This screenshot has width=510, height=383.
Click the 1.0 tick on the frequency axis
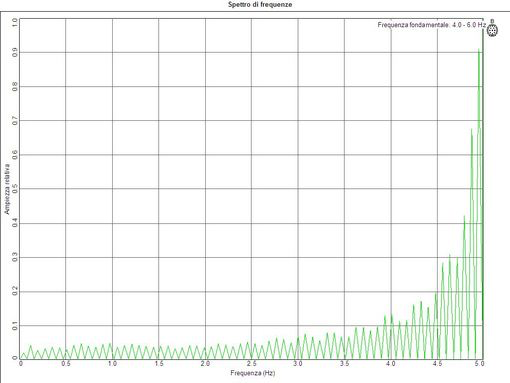click(112, 363)
